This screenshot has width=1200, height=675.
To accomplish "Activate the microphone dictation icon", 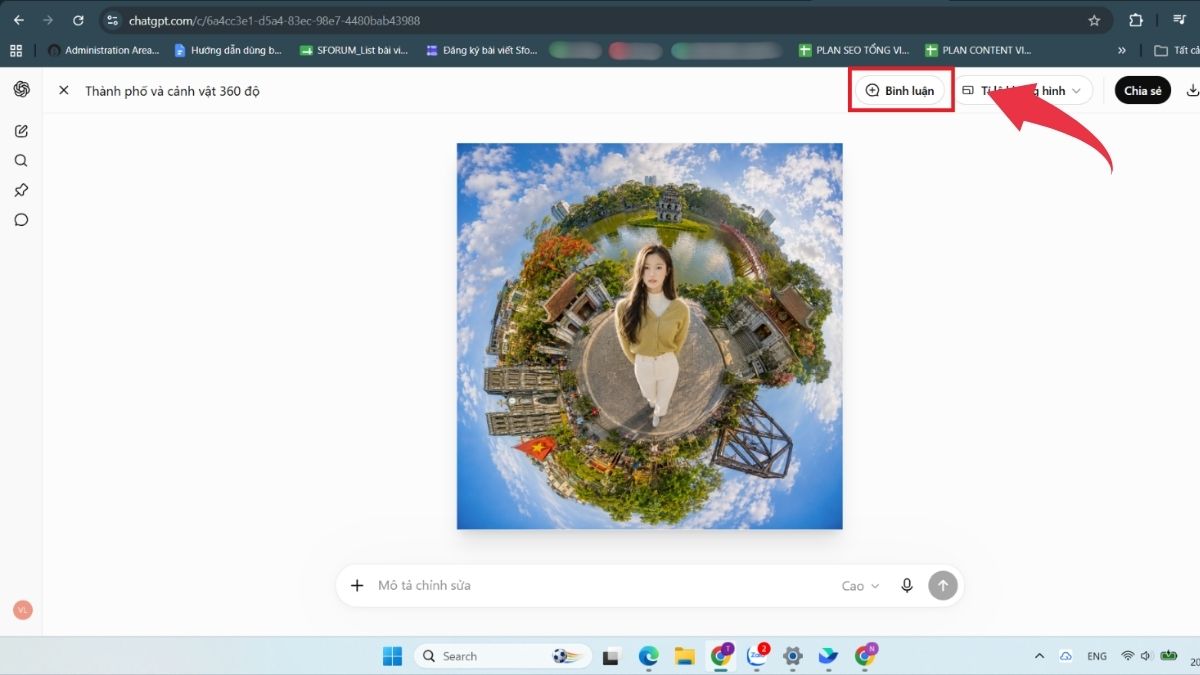I will pos(907,585).
